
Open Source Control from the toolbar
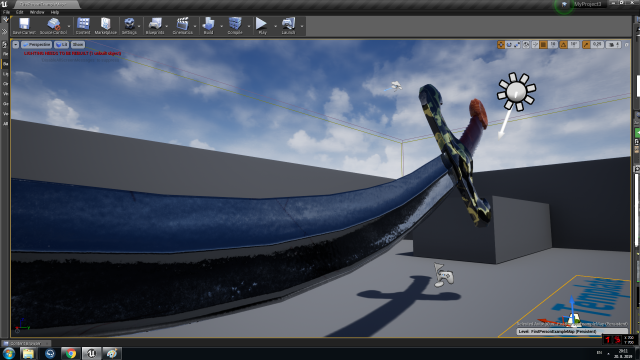click(x=53, y=26)
